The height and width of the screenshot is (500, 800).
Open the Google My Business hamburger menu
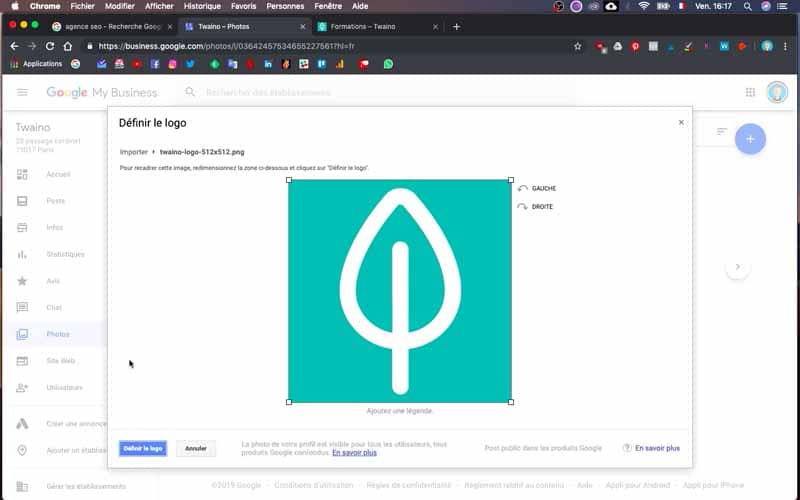[22, 92]
